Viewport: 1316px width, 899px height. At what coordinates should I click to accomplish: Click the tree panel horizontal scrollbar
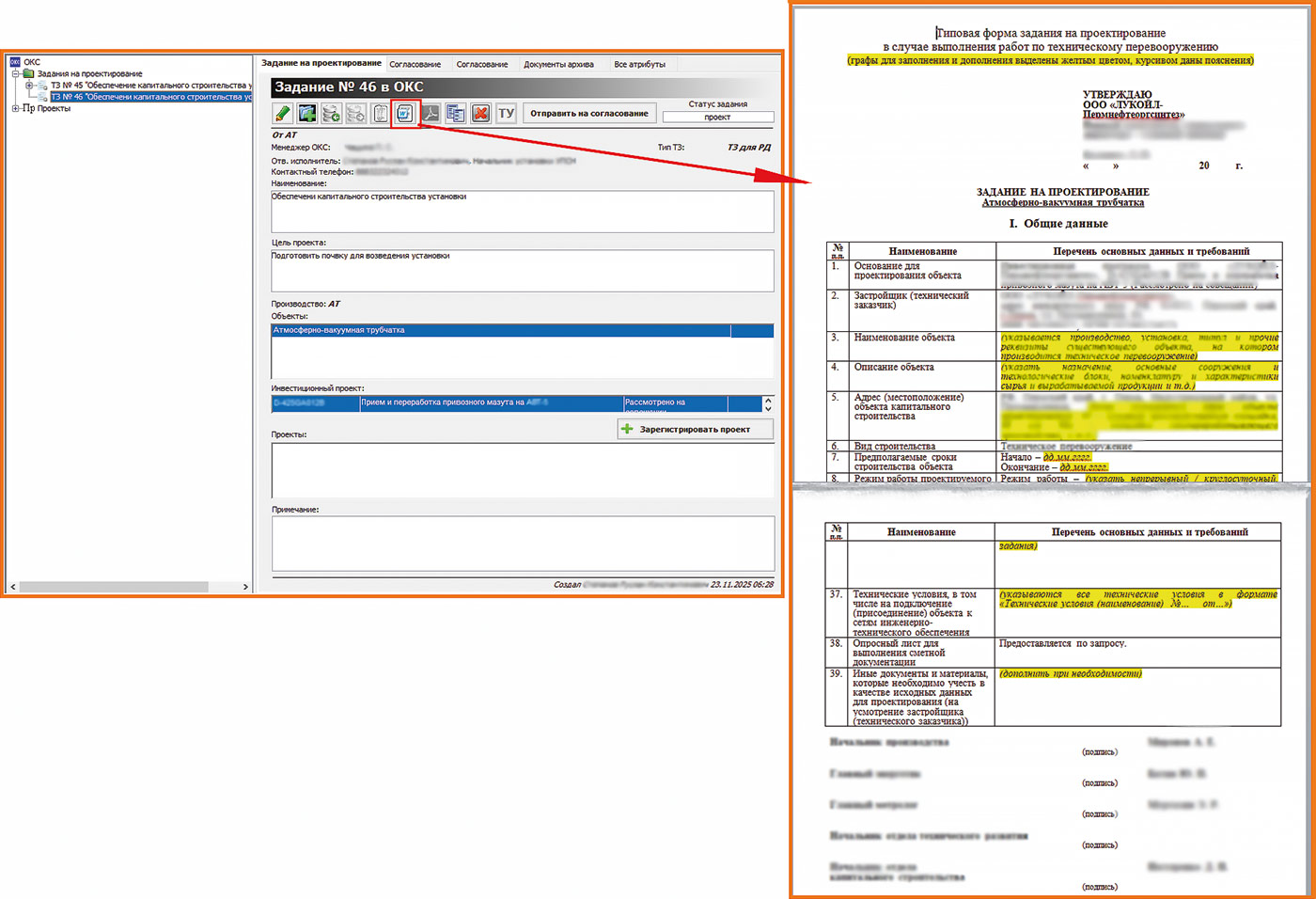click(113, 587)
